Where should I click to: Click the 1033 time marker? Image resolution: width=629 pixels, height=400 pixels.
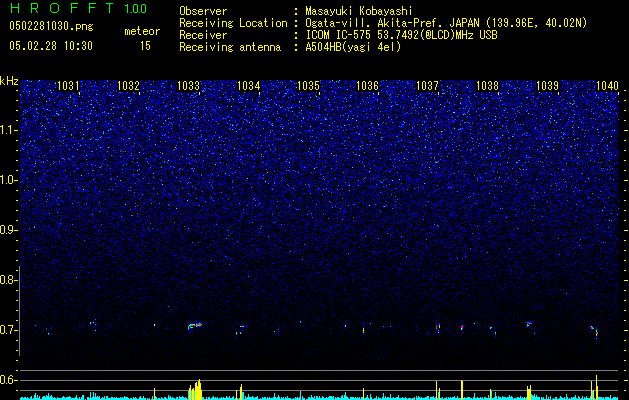pyautogui.click(x=188, y=86)
